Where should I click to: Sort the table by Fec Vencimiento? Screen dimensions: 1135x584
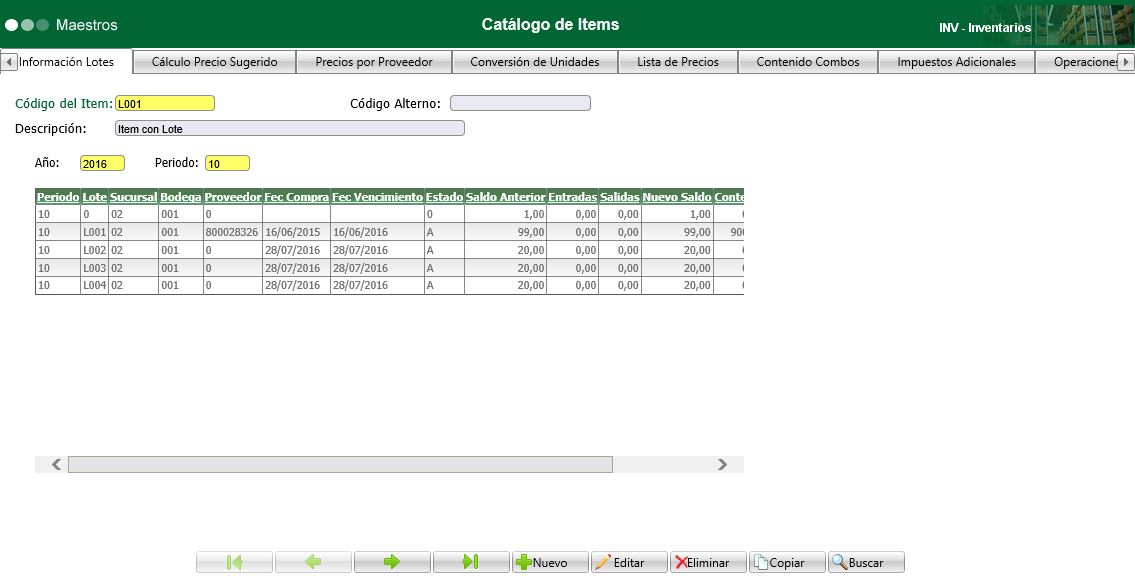point(378,196)
